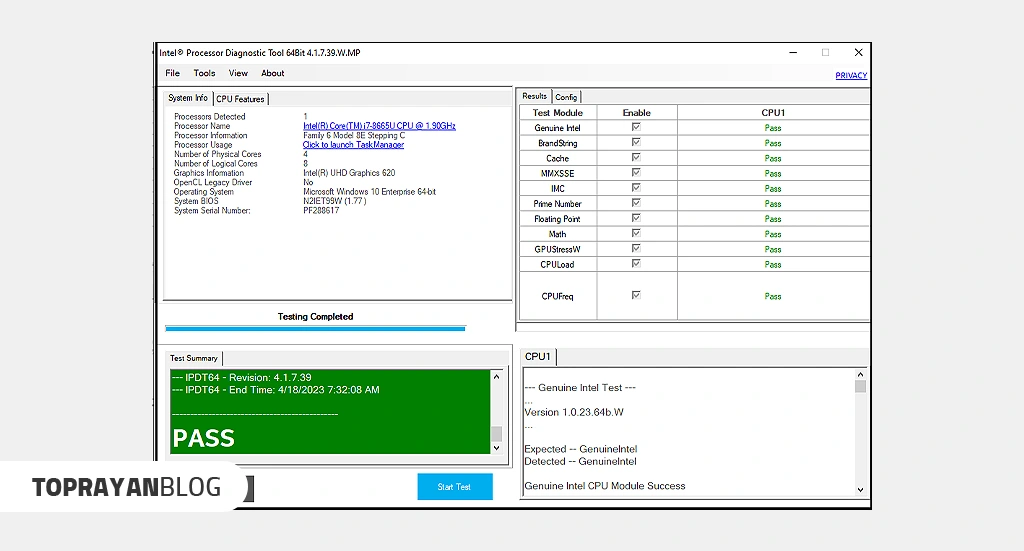Screen dimensions: 1024x551
Task: Click the CPUFreq test module name
Action: tap(557, 296)
